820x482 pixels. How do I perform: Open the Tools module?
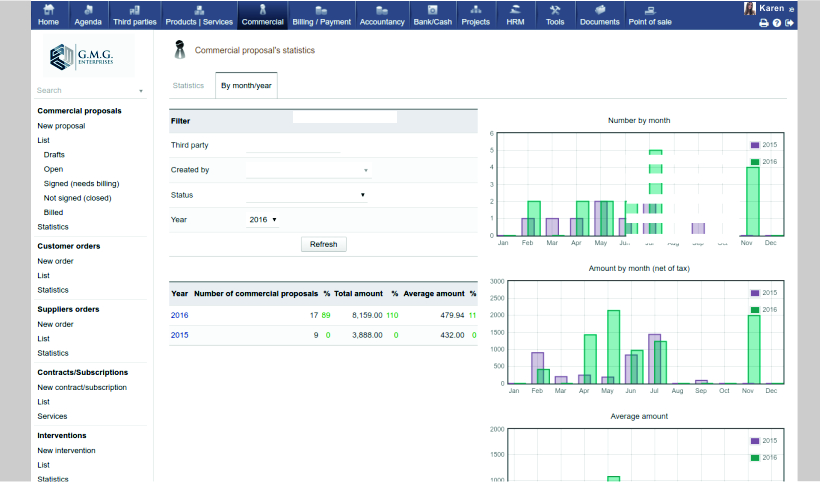(555, 14)
